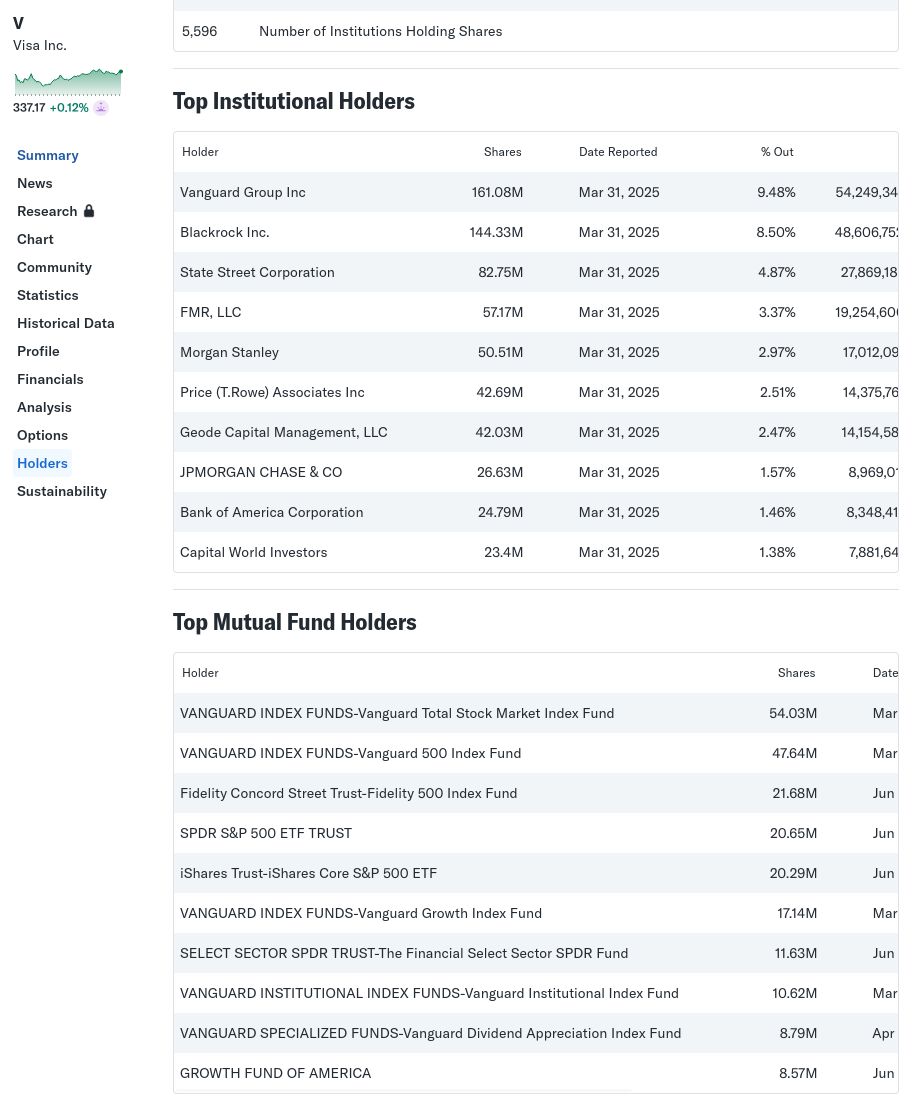Click Fidelity 500 Index Fund holder

tap(348, 793)
